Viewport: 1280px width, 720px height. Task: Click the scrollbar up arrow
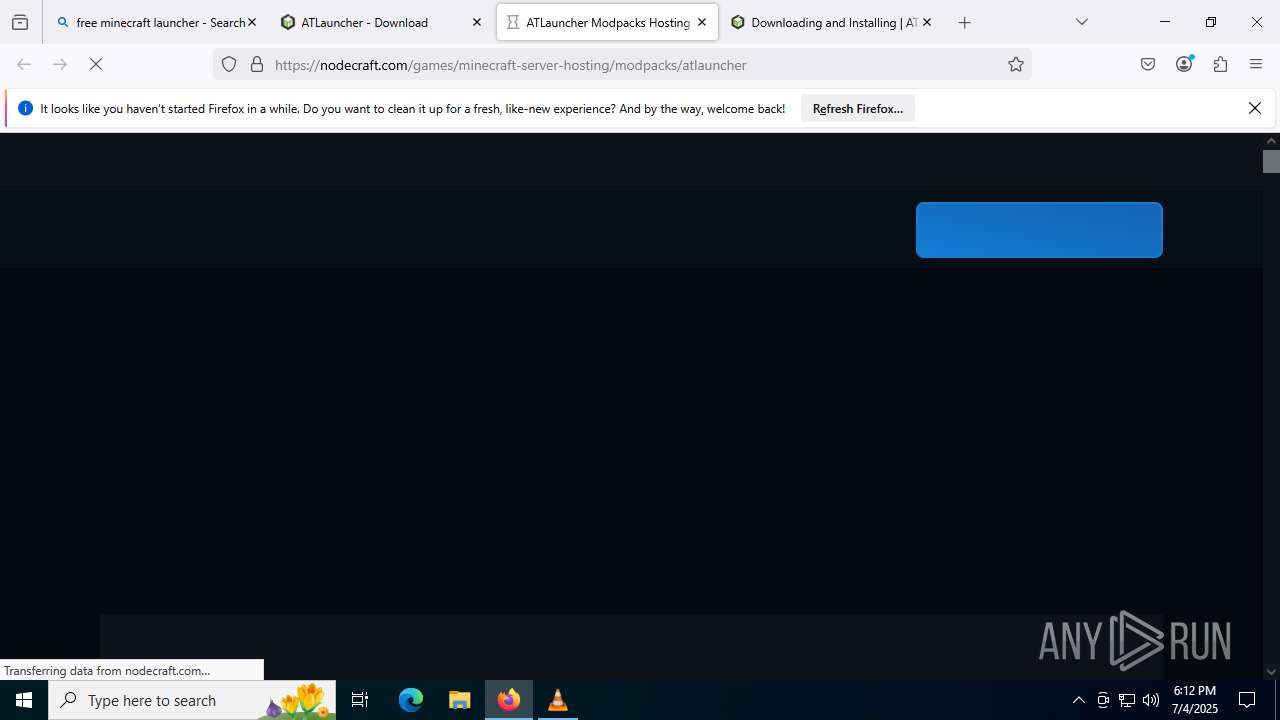1271,141
